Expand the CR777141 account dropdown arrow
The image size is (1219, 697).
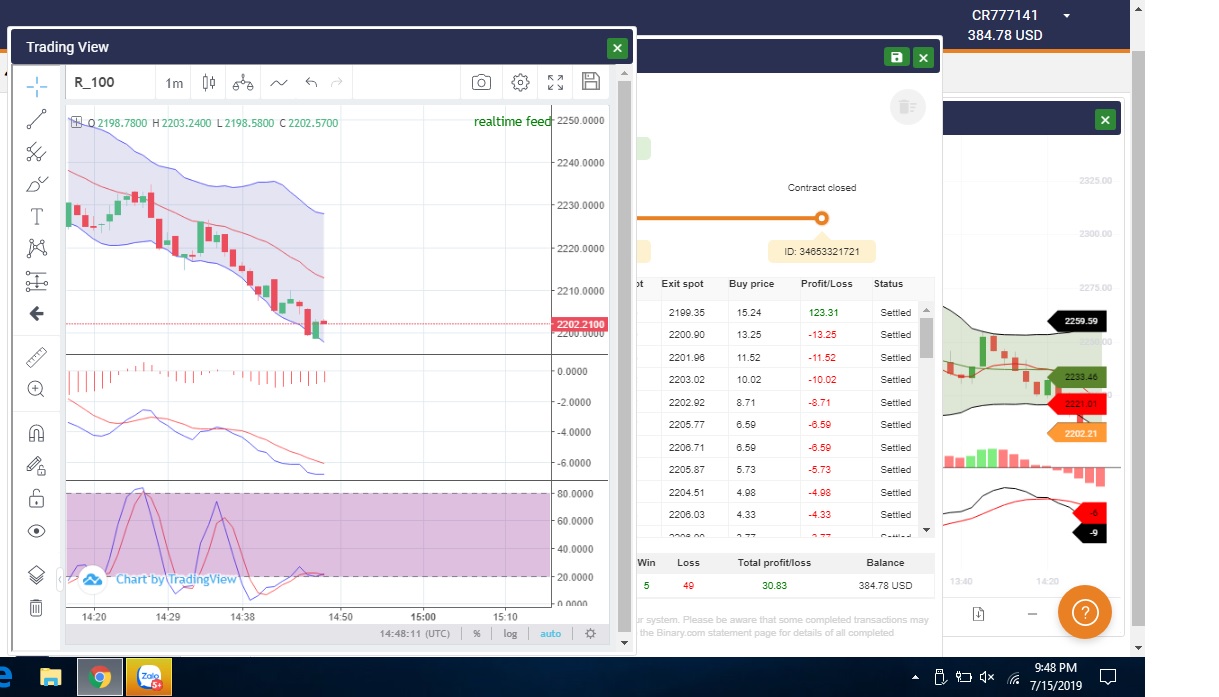pos(1067,16)
